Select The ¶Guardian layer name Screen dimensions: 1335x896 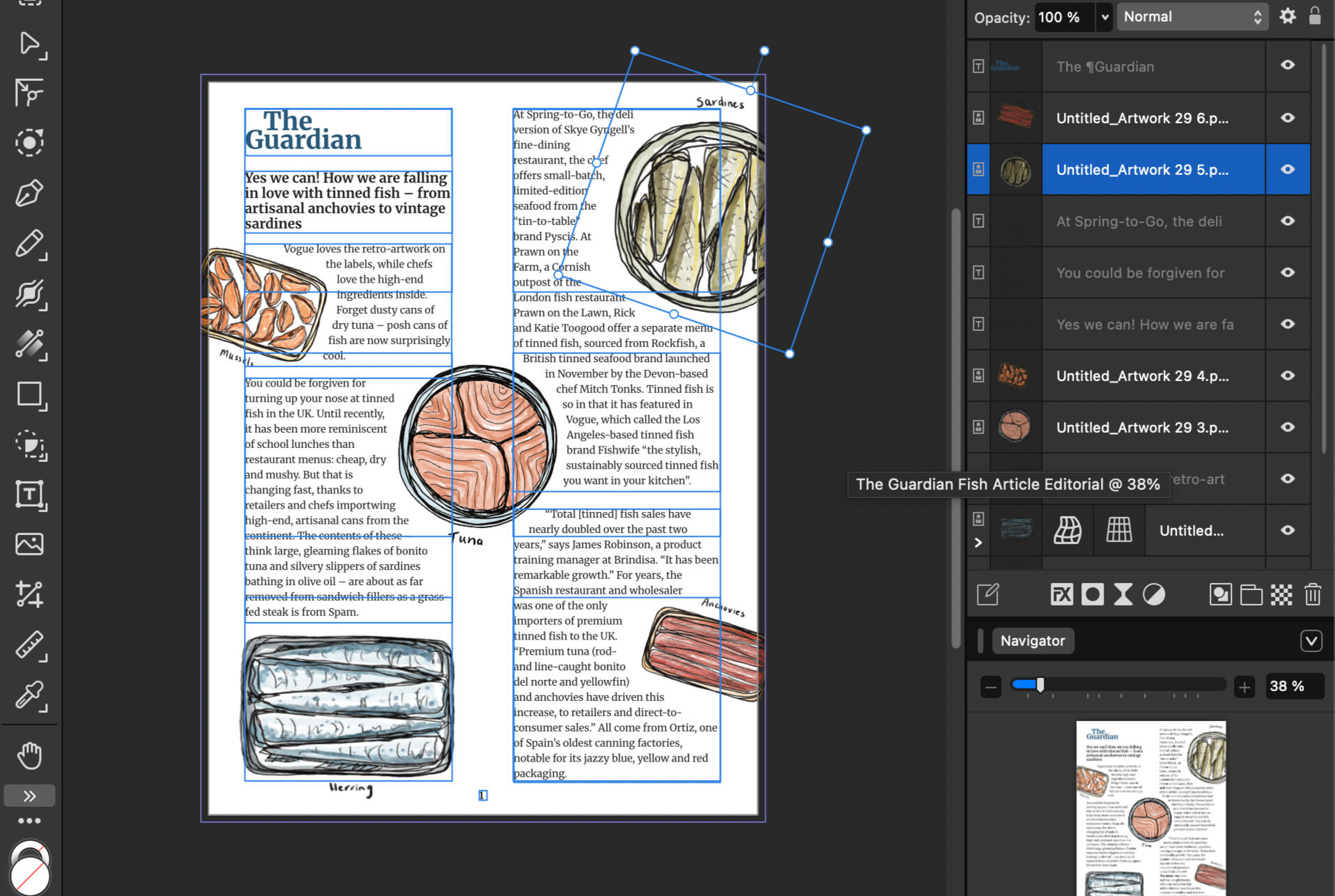click(x=1105, y=67)
